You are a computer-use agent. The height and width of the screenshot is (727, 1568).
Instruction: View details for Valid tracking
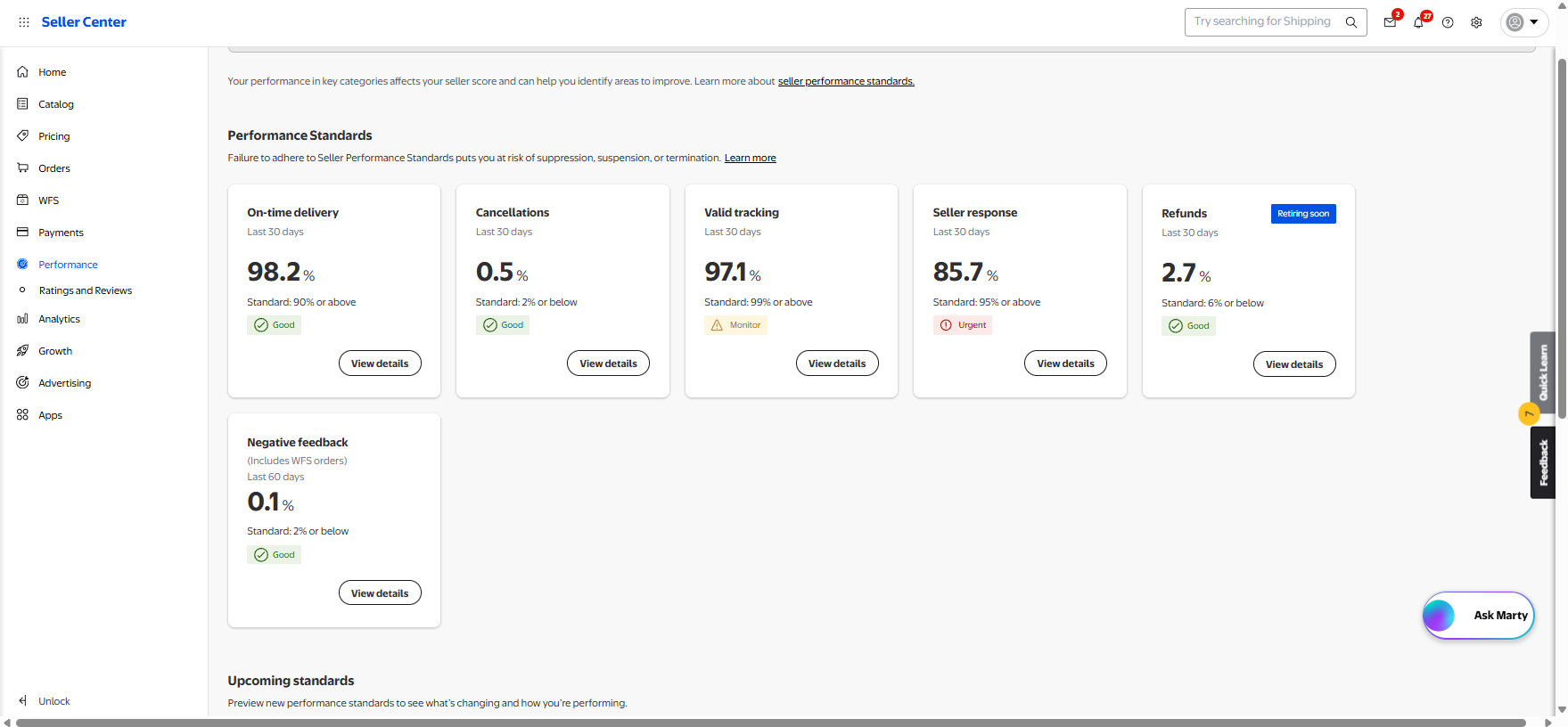pos(837,363)
